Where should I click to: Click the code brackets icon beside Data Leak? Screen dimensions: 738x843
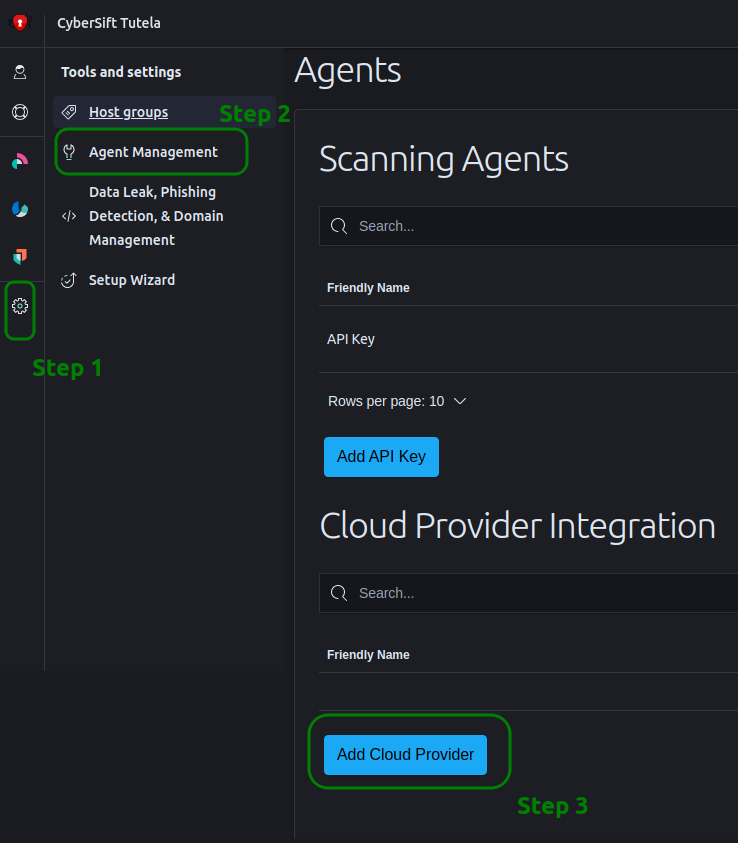pyautogui.click(x=69, y=216)
